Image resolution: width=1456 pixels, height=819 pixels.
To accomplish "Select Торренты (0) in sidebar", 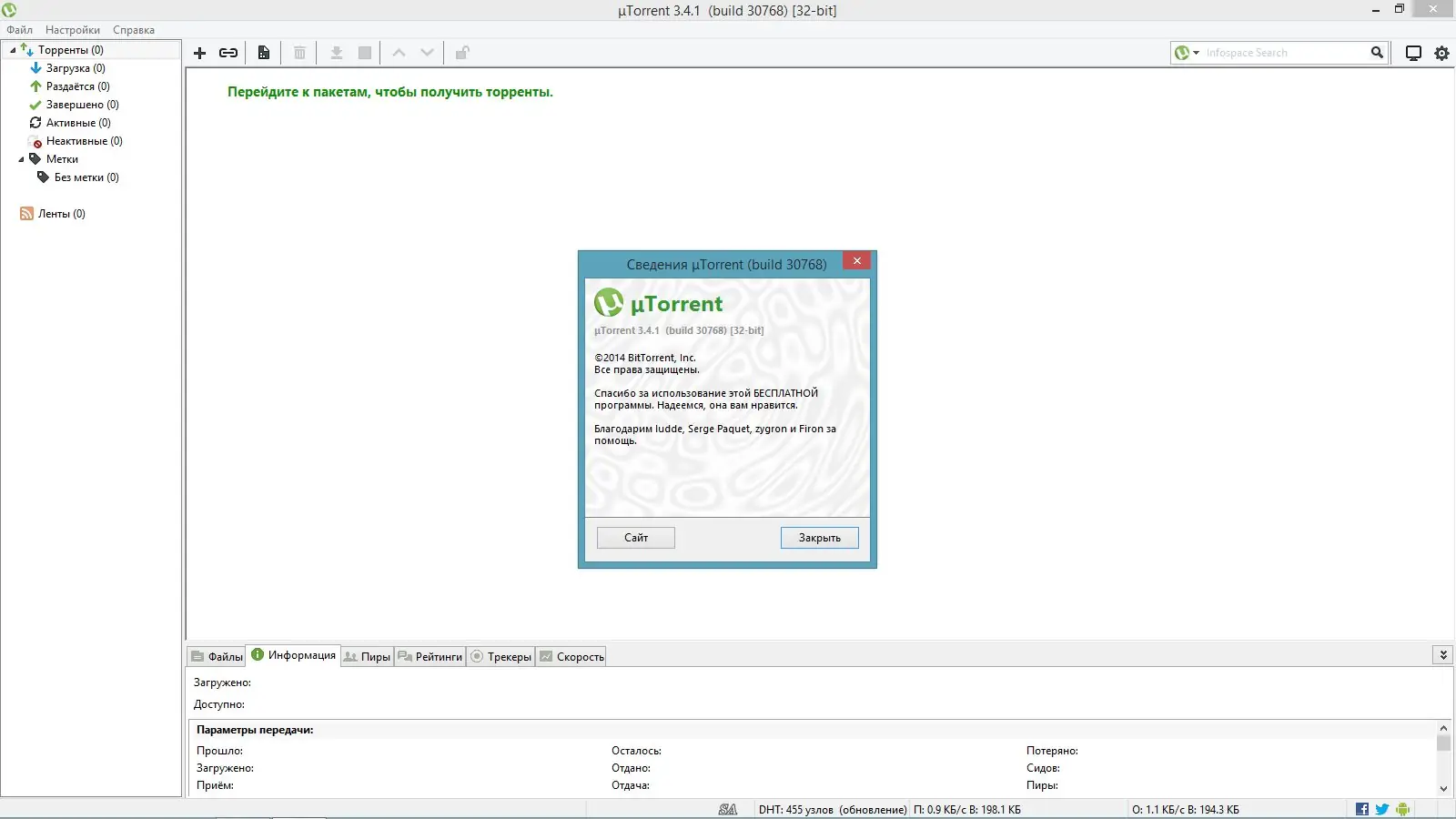I will tap(71, 50).
